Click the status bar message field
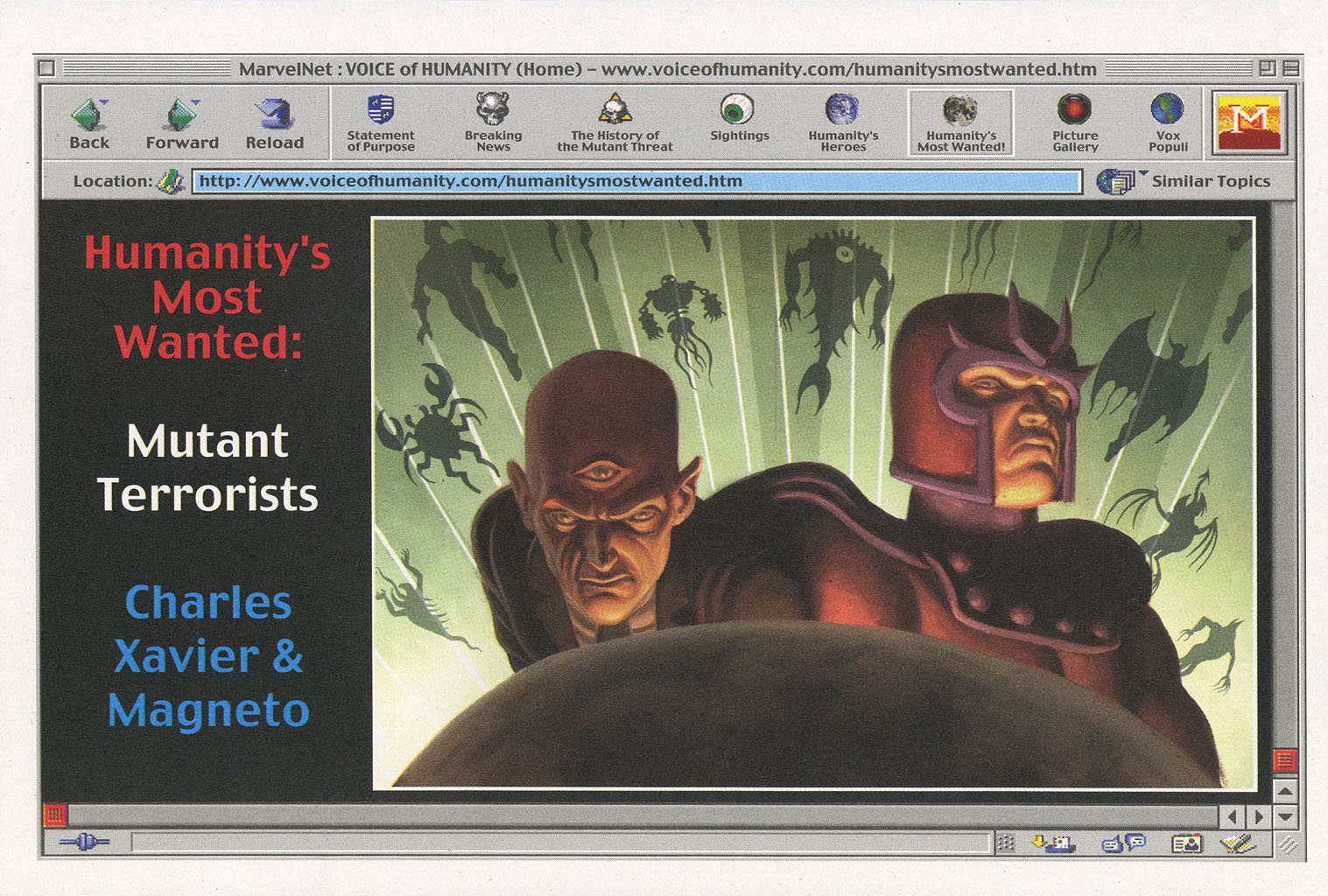The width and height of the screenshot is (1328, 896). pos(560,843)
